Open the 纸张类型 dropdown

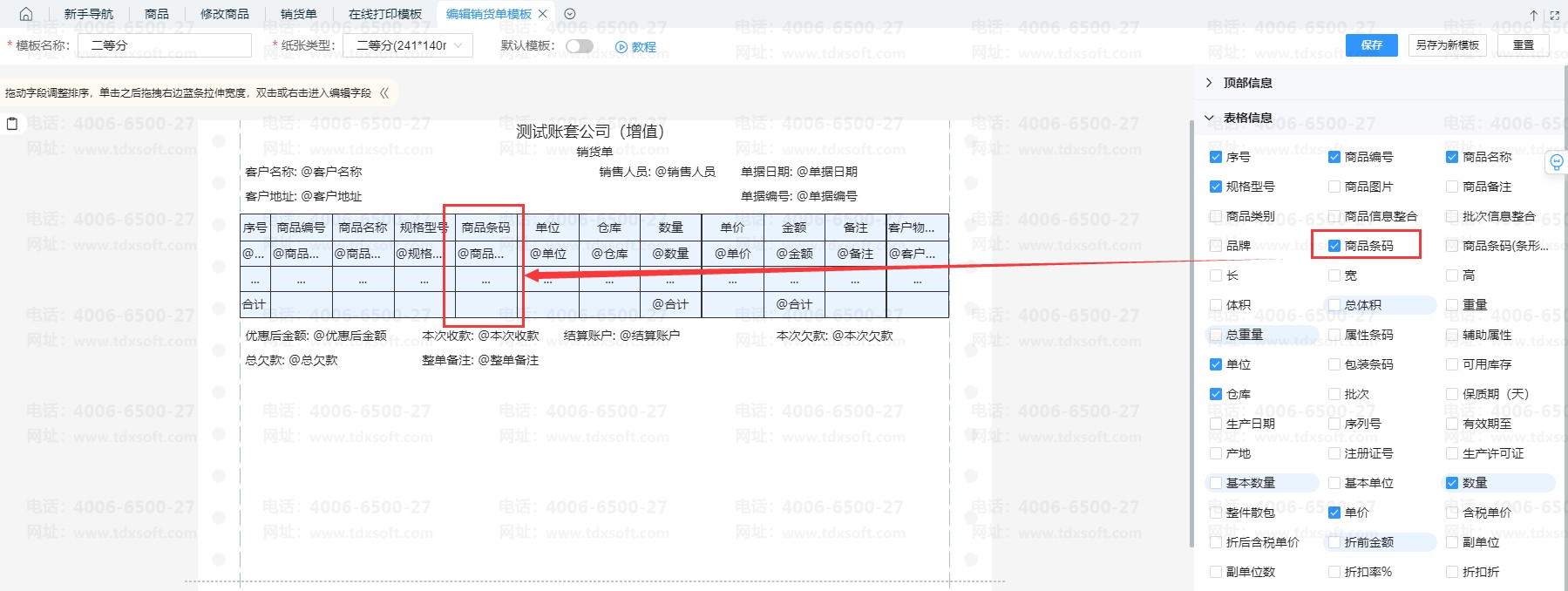[x=408, y=45]
